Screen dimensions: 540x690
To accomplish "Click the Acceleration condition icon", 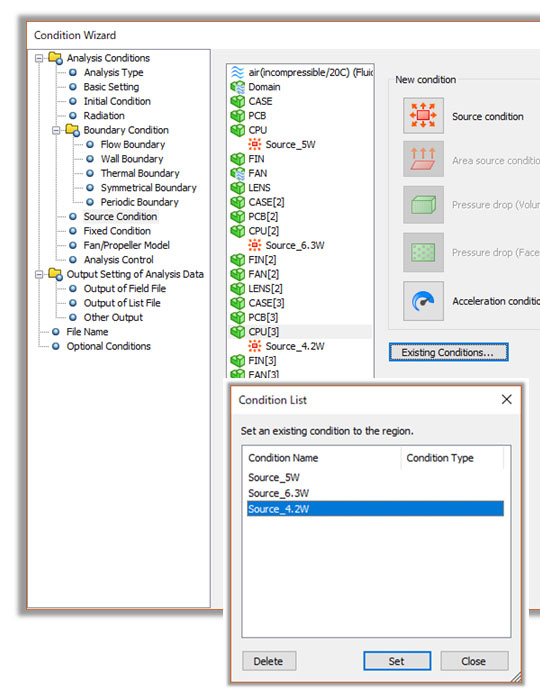I will (x=423, y=301).
